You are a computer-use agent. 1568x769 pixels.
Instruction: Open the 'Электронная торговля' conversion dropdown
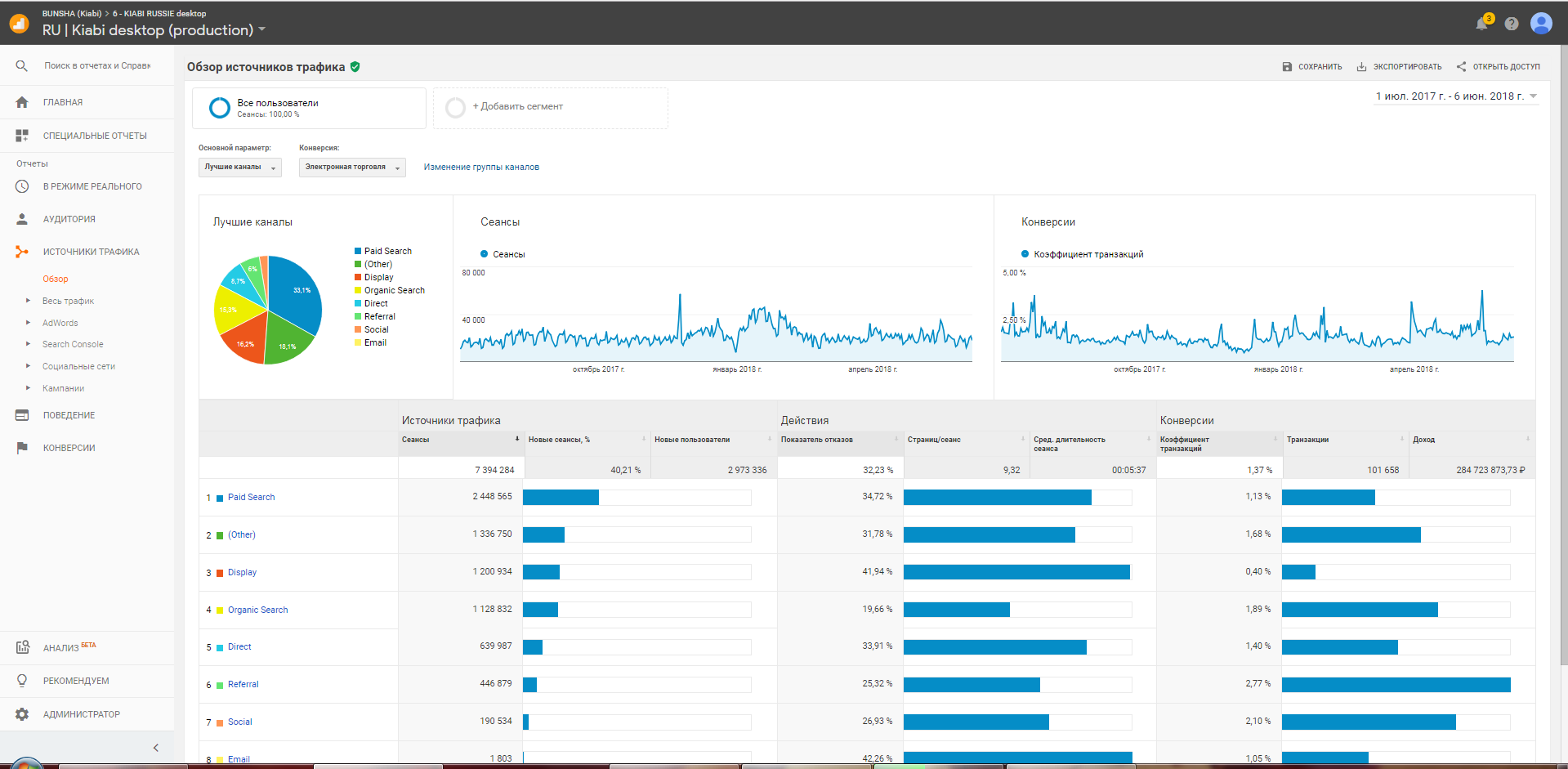[351, 168]
